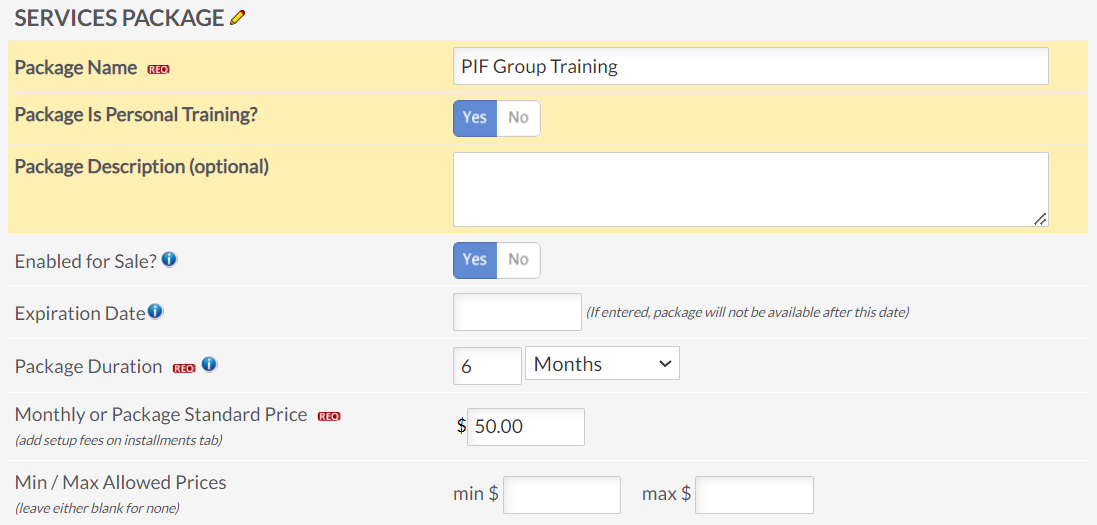Click the Package Name text field

[750, 67]
